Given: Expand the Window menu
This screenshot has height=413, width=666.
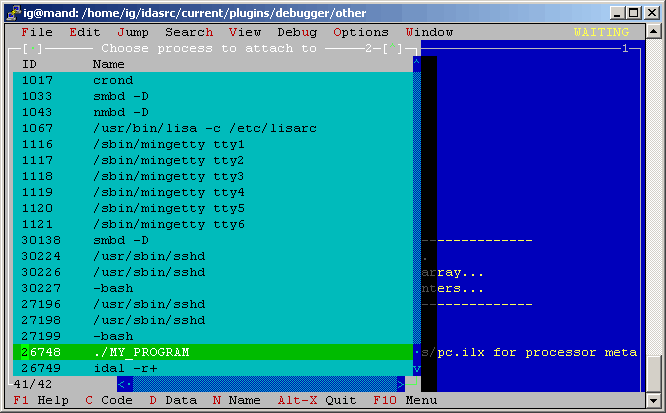Looking at the screenshot, I should tap(429, 32).
